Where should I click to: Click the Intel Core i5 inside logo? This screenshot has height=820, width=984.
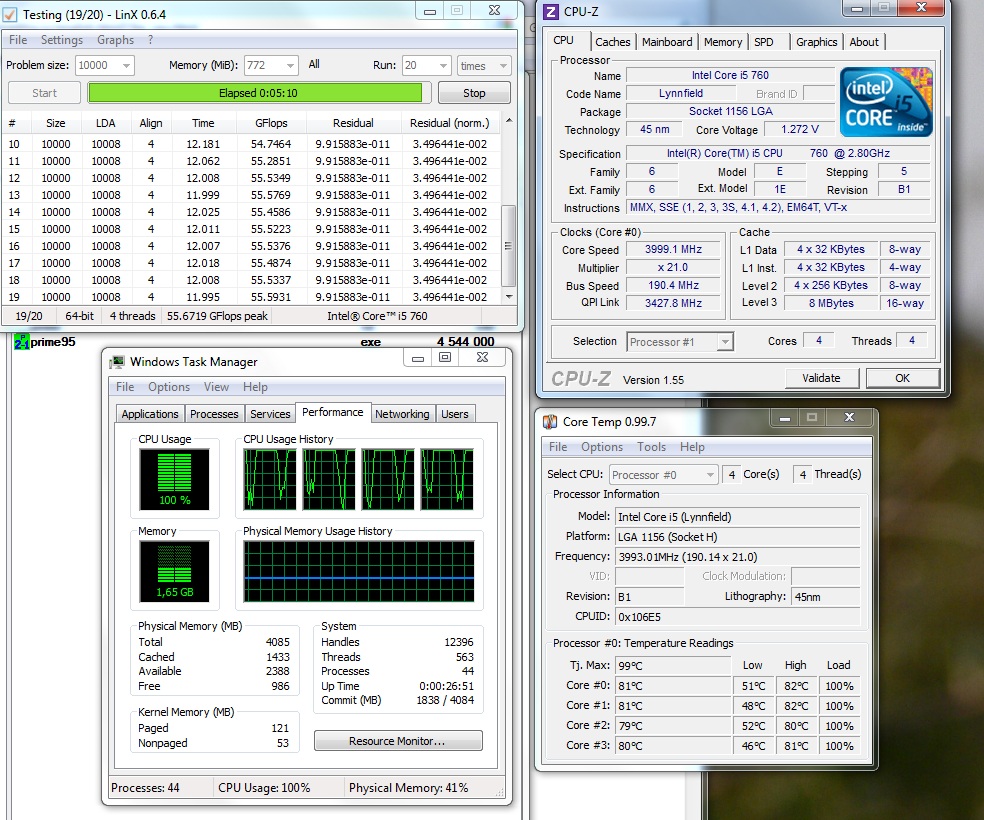click(886, 102)
